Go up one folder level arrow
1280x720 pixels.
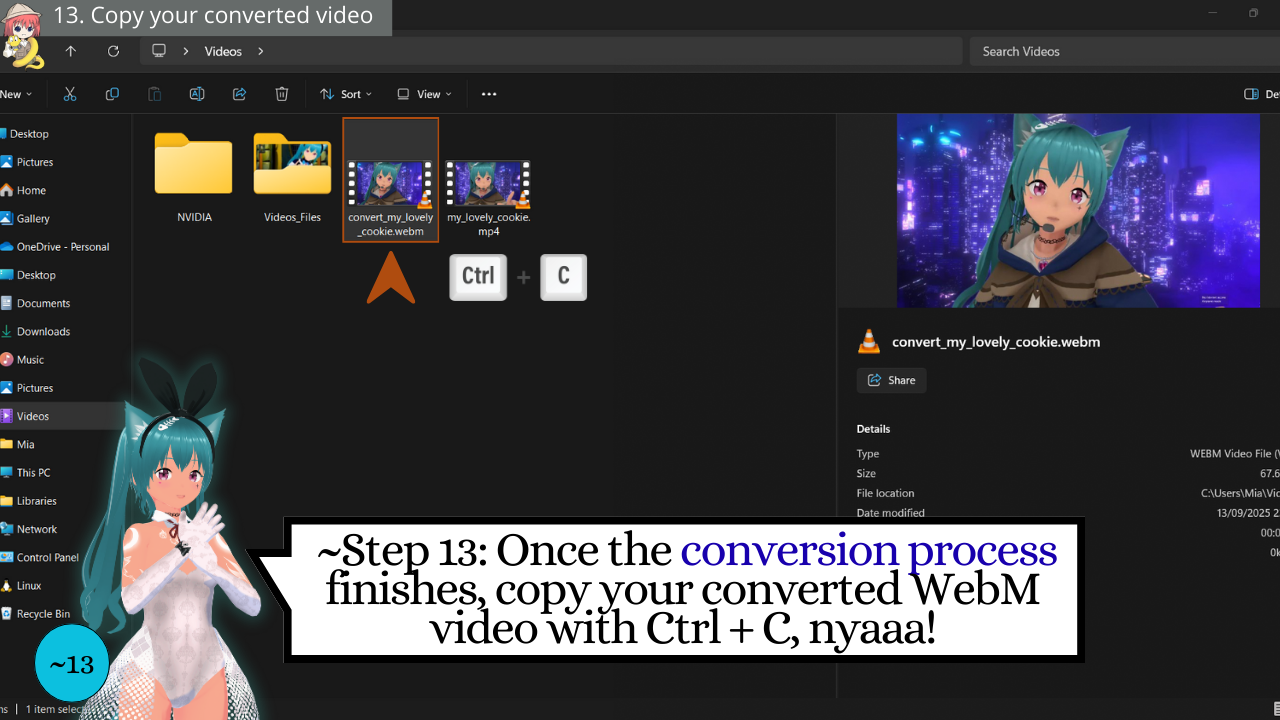(70, 51)
